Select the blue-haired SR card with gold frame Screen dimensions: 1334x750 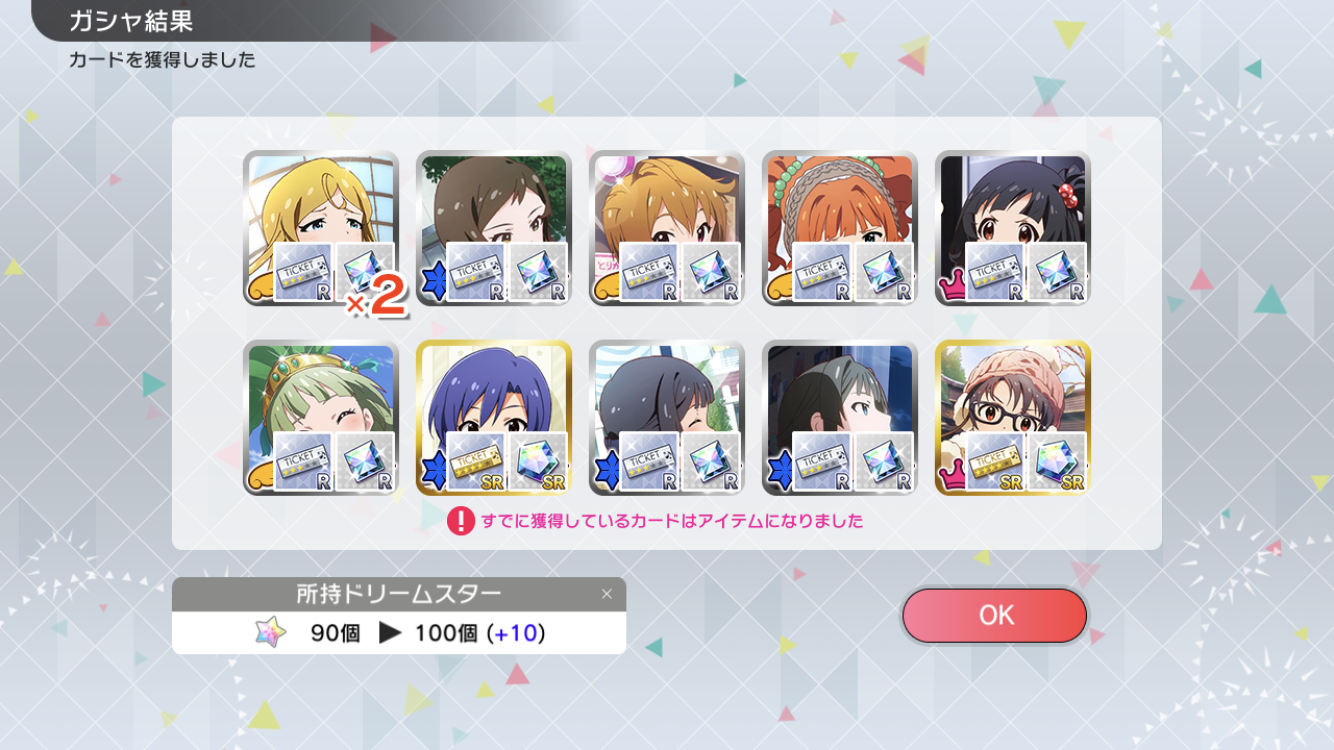[494, 417]
